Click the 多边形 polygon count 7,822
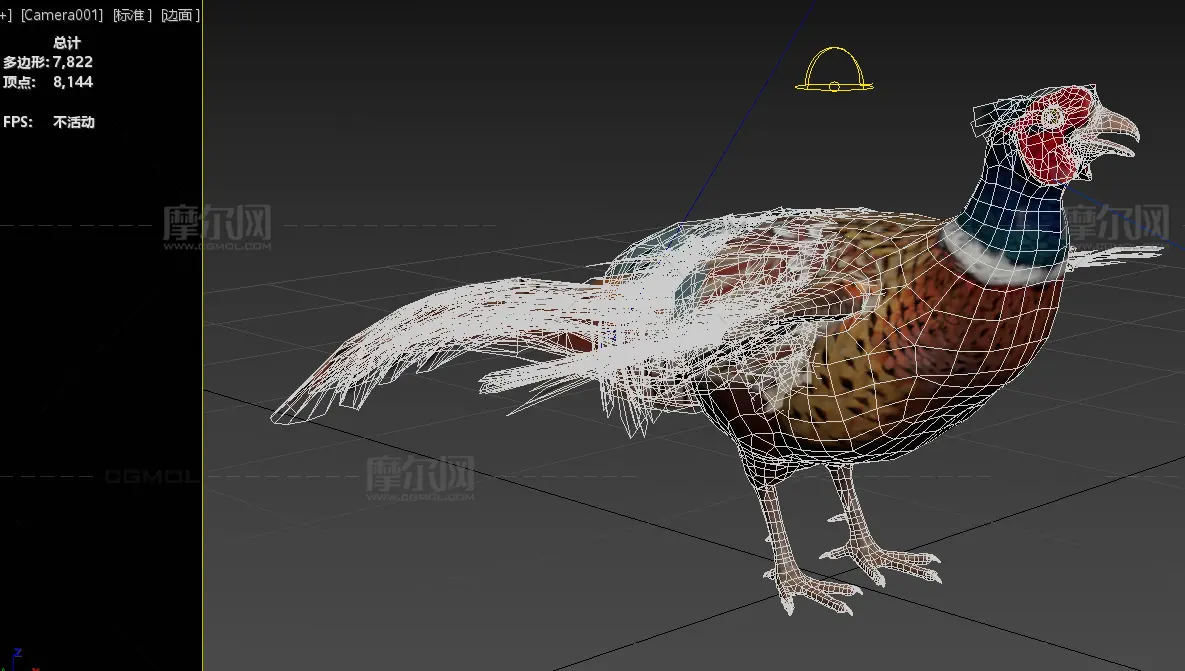The image size is (1185, 671). point(72,62)
